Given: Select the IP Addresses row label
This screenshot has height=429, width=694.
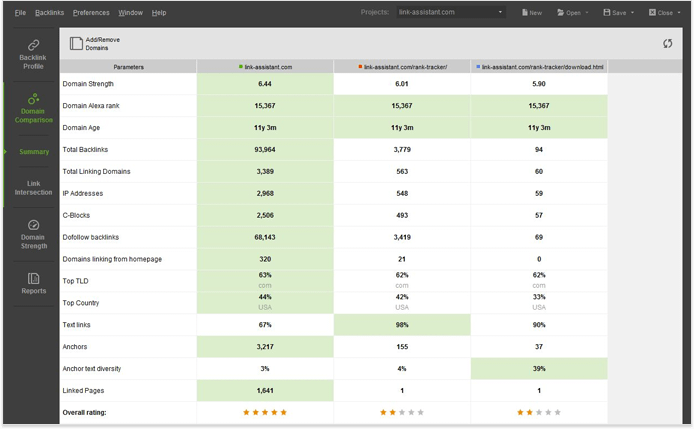Looking at the screenshot, I should tap(83, 193).
